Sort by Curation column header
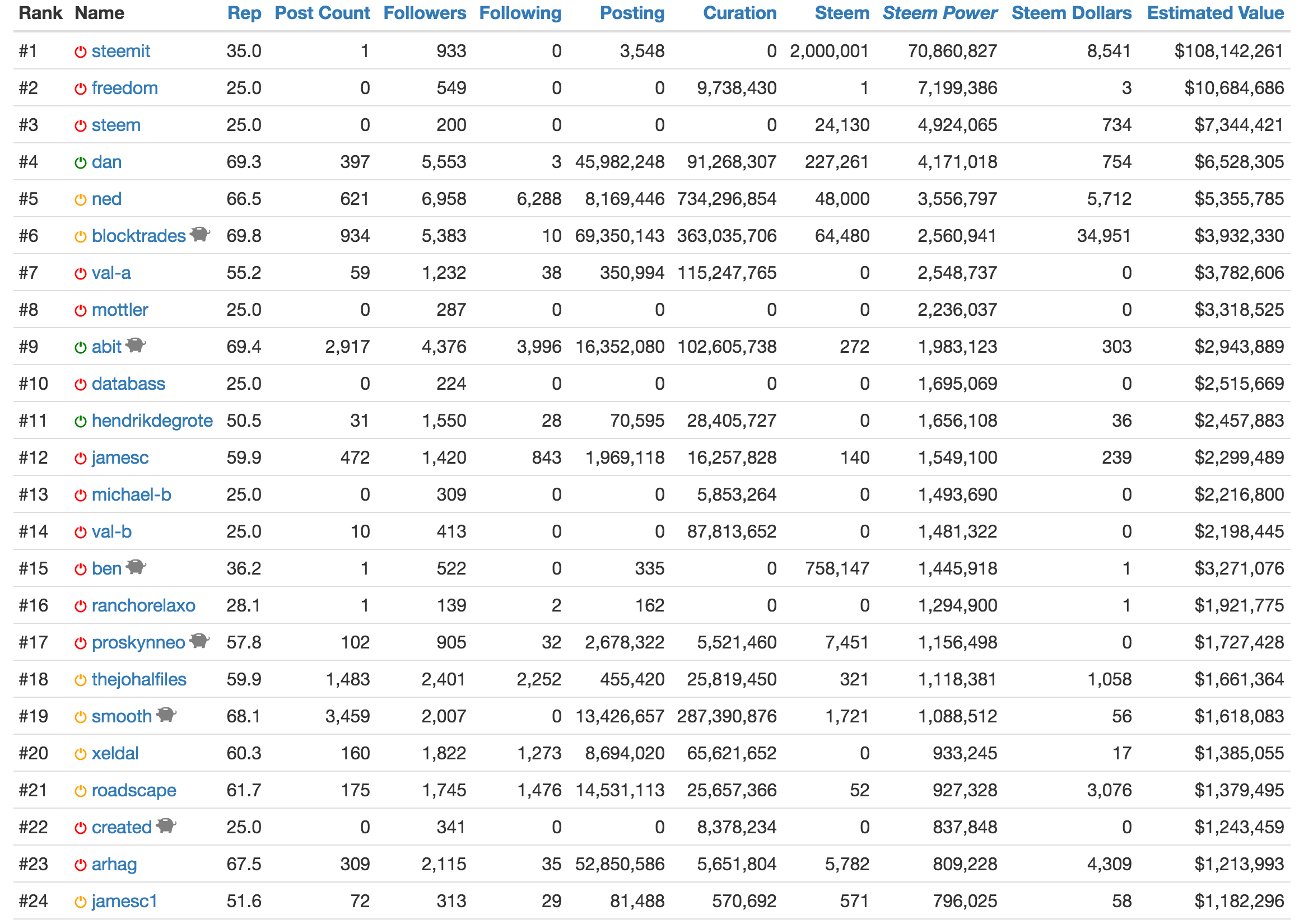The width and height of the screenshot is (1313, 924). 740,13
